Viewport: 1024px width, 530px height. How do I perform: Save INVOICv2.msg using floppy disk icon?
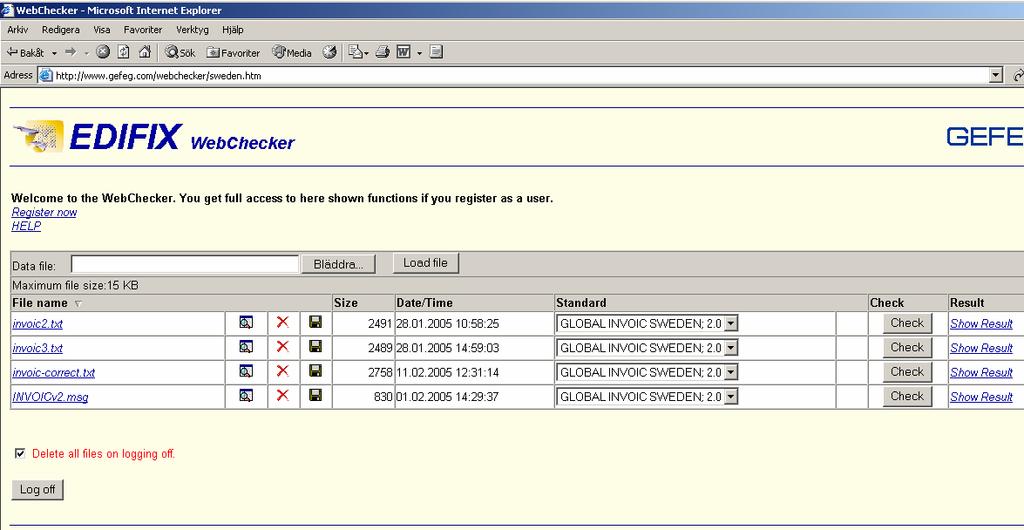coord(315,395)
